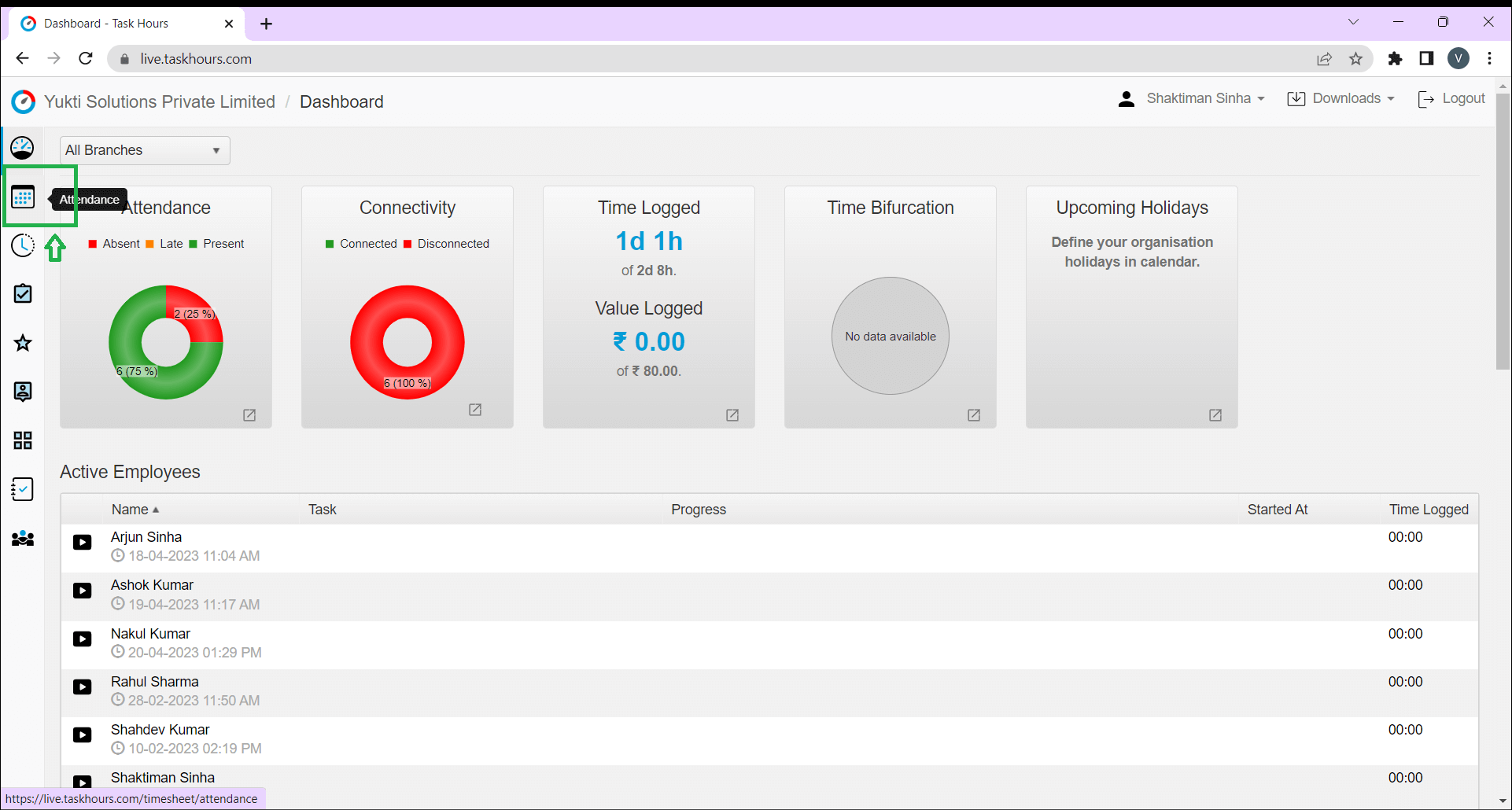The height and width of the screenshot is (810, 1512).
Task: Open the Chrome profile avatar V
Action: (x=1459, y=58)
